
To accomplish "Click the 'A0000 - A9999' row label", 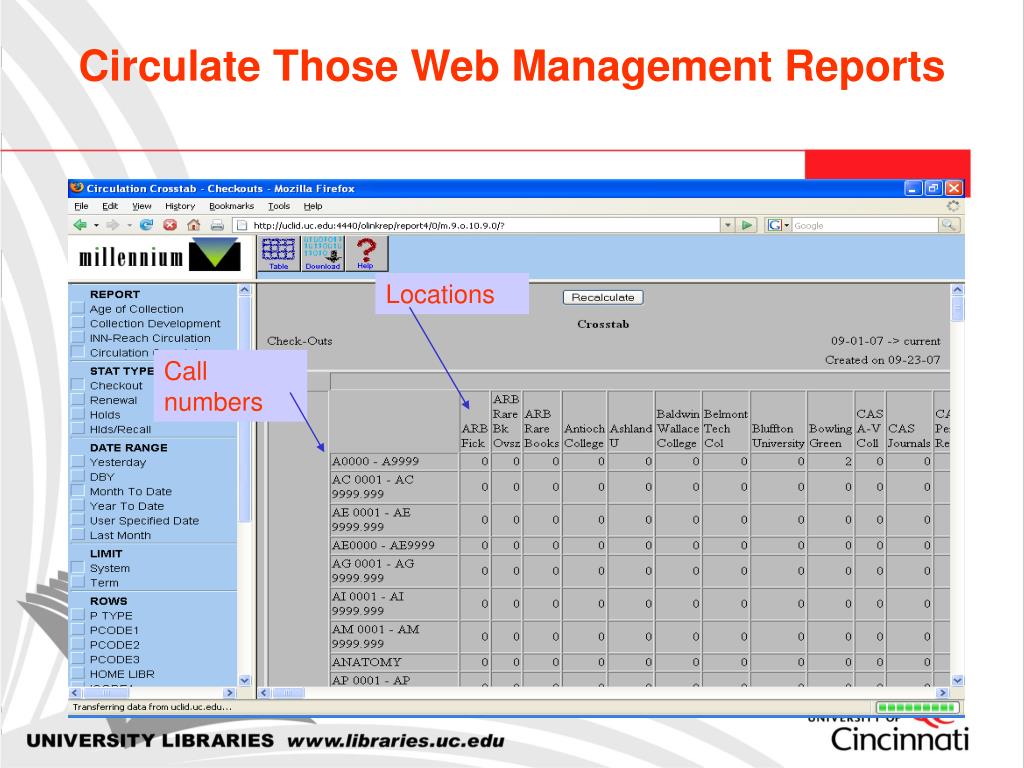I will (376, 461).
